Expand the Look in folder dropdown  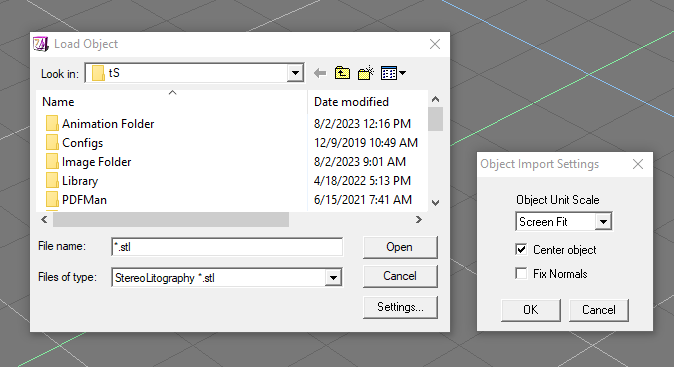[x=295, y=73]
